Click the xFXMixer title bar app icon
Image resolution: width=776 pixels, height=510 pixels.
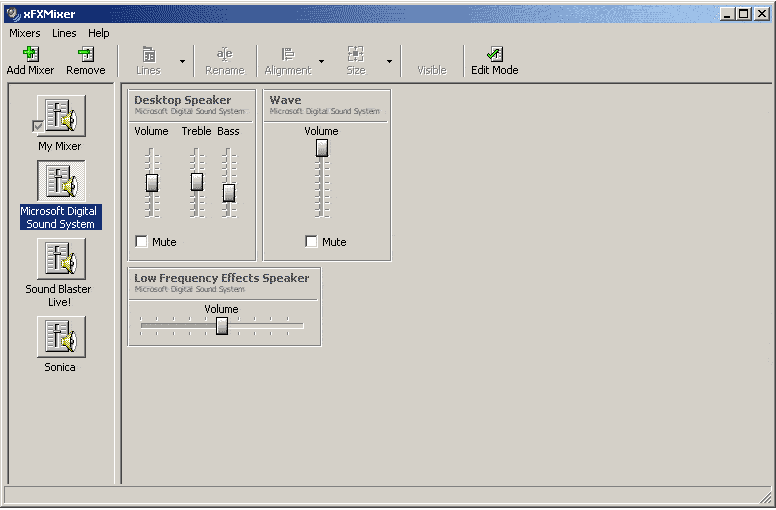tap(14, 14)
